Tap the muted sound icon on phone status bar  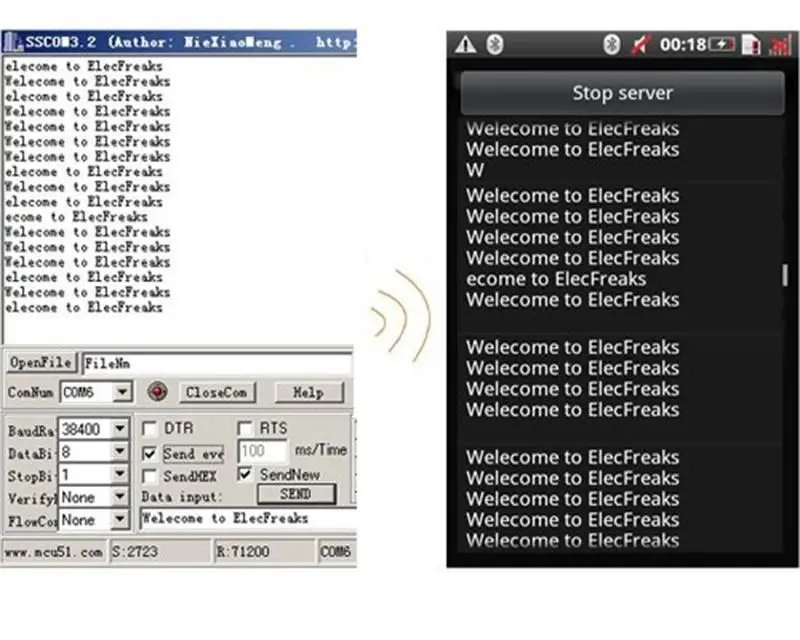click(x=641, y=45)
